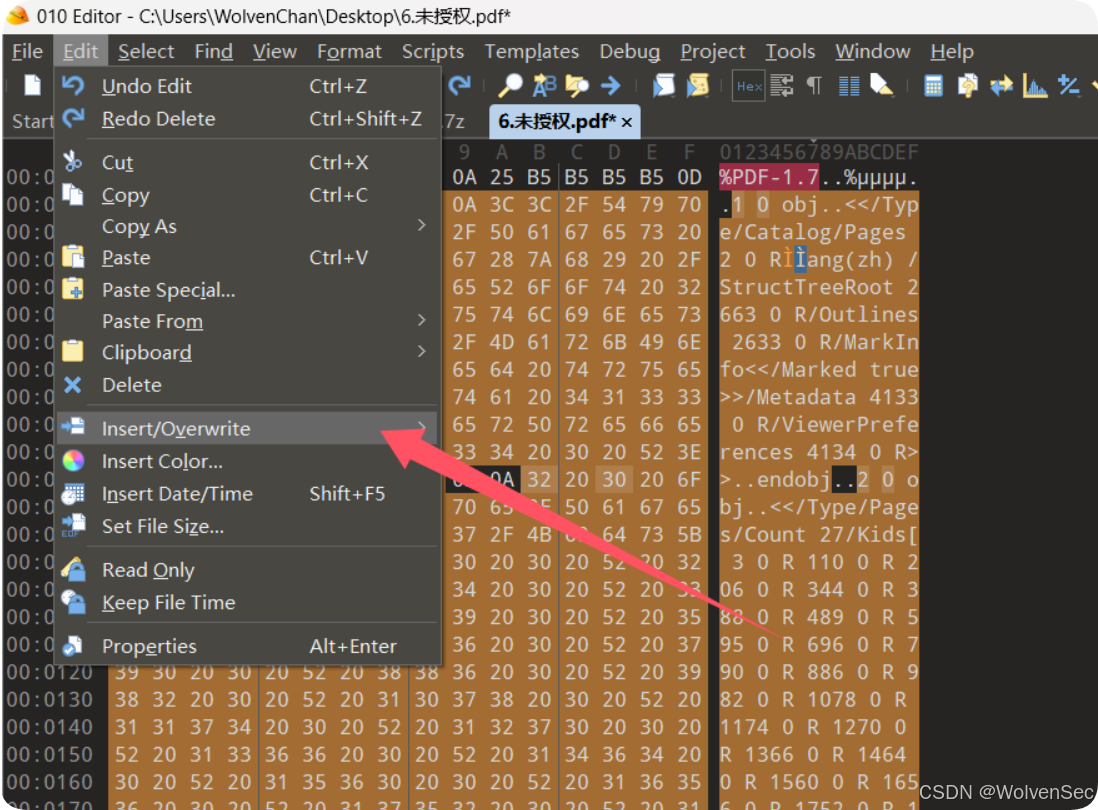
Task: Click Find in Files folder icon
Action: tap(577, 85)
